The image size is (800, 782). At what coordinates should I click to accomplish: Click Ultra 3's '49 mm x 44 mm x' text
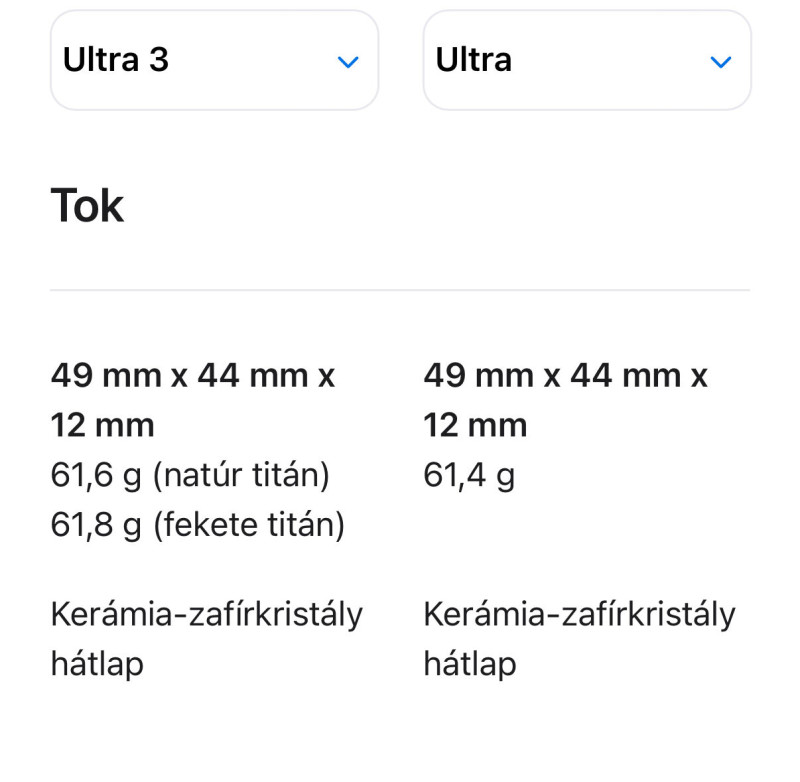coord(193,376)
